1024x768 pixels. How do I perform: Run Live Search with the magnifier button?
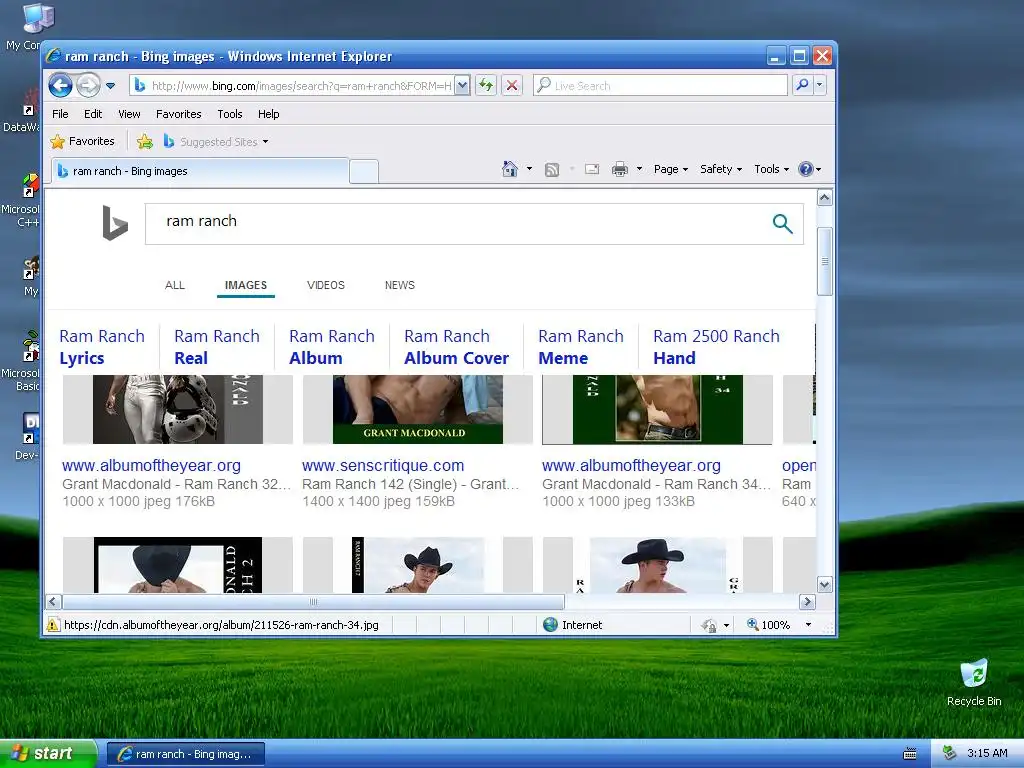click(802, 86)
